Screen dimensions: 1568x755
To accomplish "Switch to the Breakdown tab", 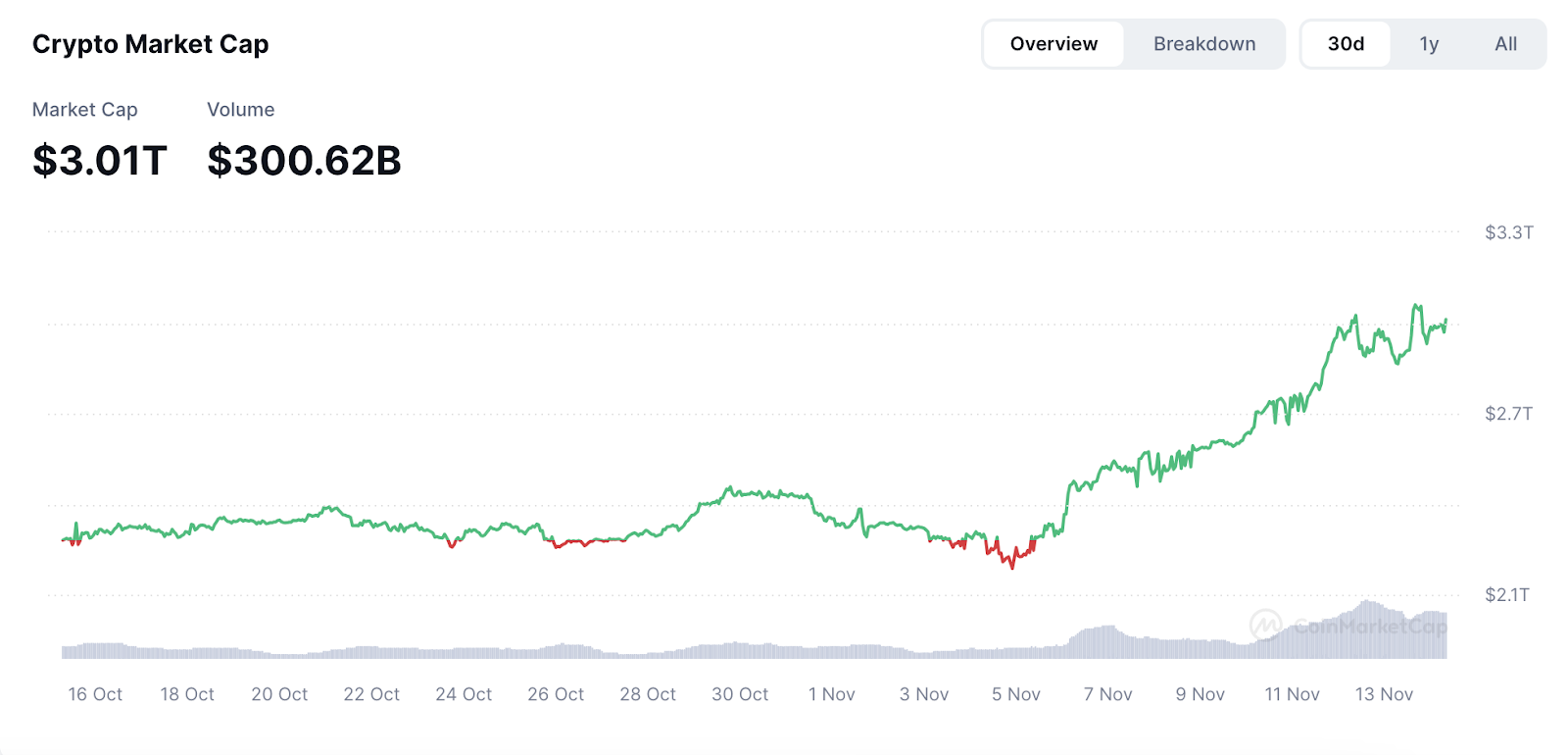I will point(1204,44).
